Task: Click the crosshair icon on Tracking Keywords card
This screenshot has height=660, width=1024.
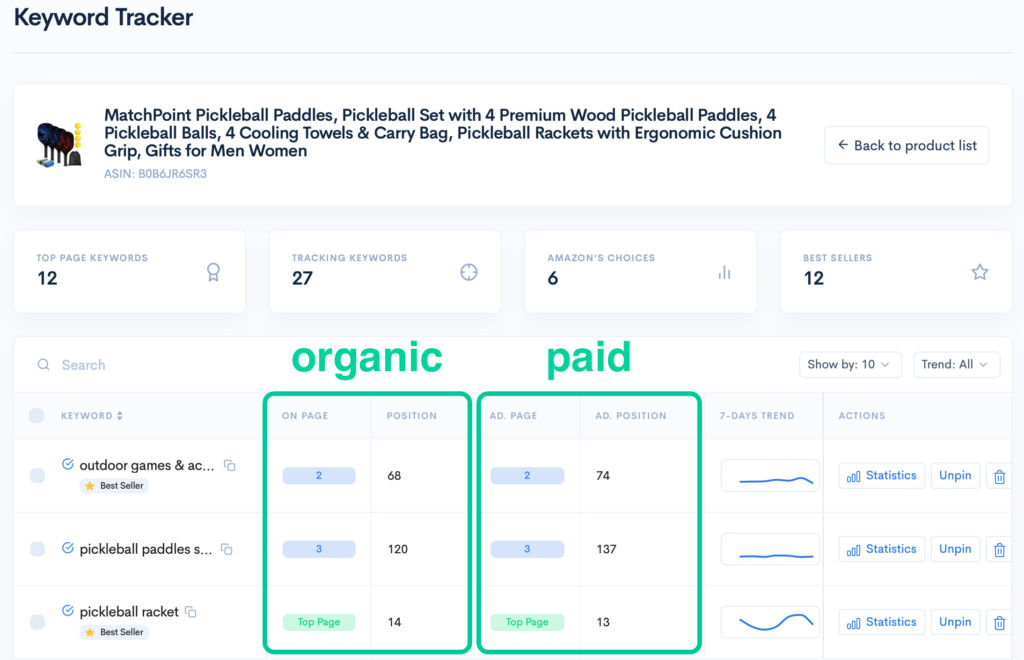Action: point(468,272)
